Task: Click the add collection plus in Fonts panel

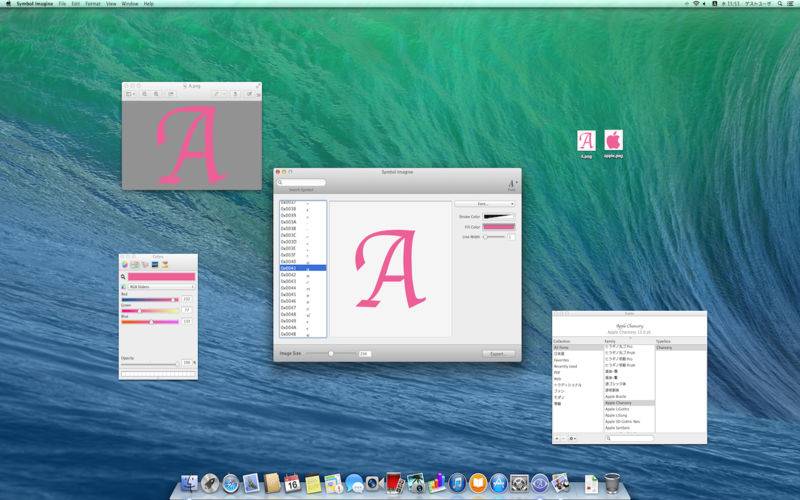Action: (557, 438)
